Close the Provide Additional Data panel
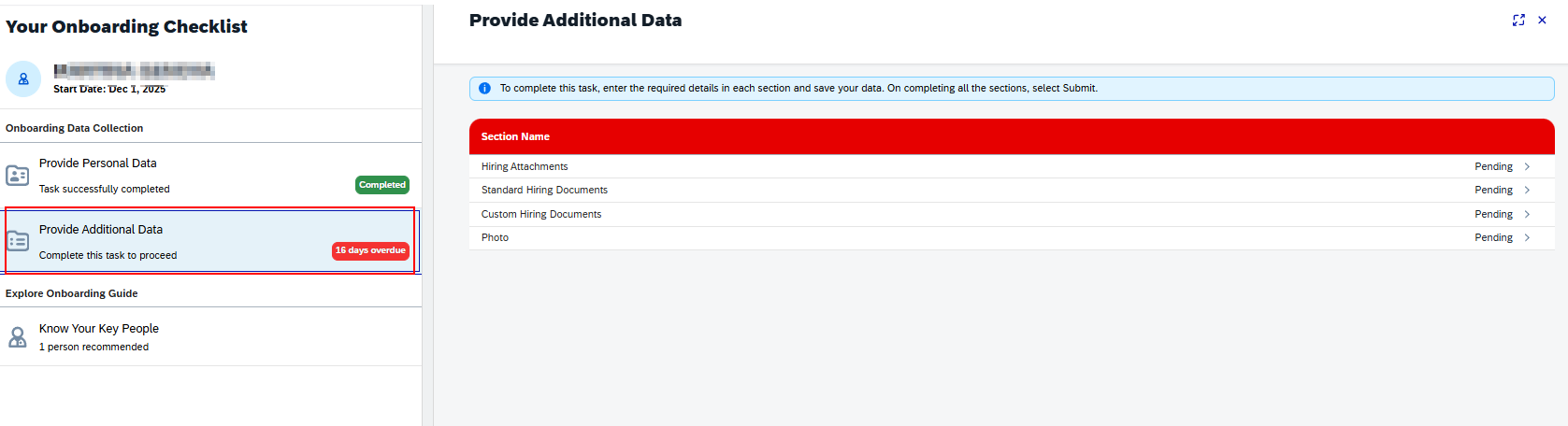 1542,21
